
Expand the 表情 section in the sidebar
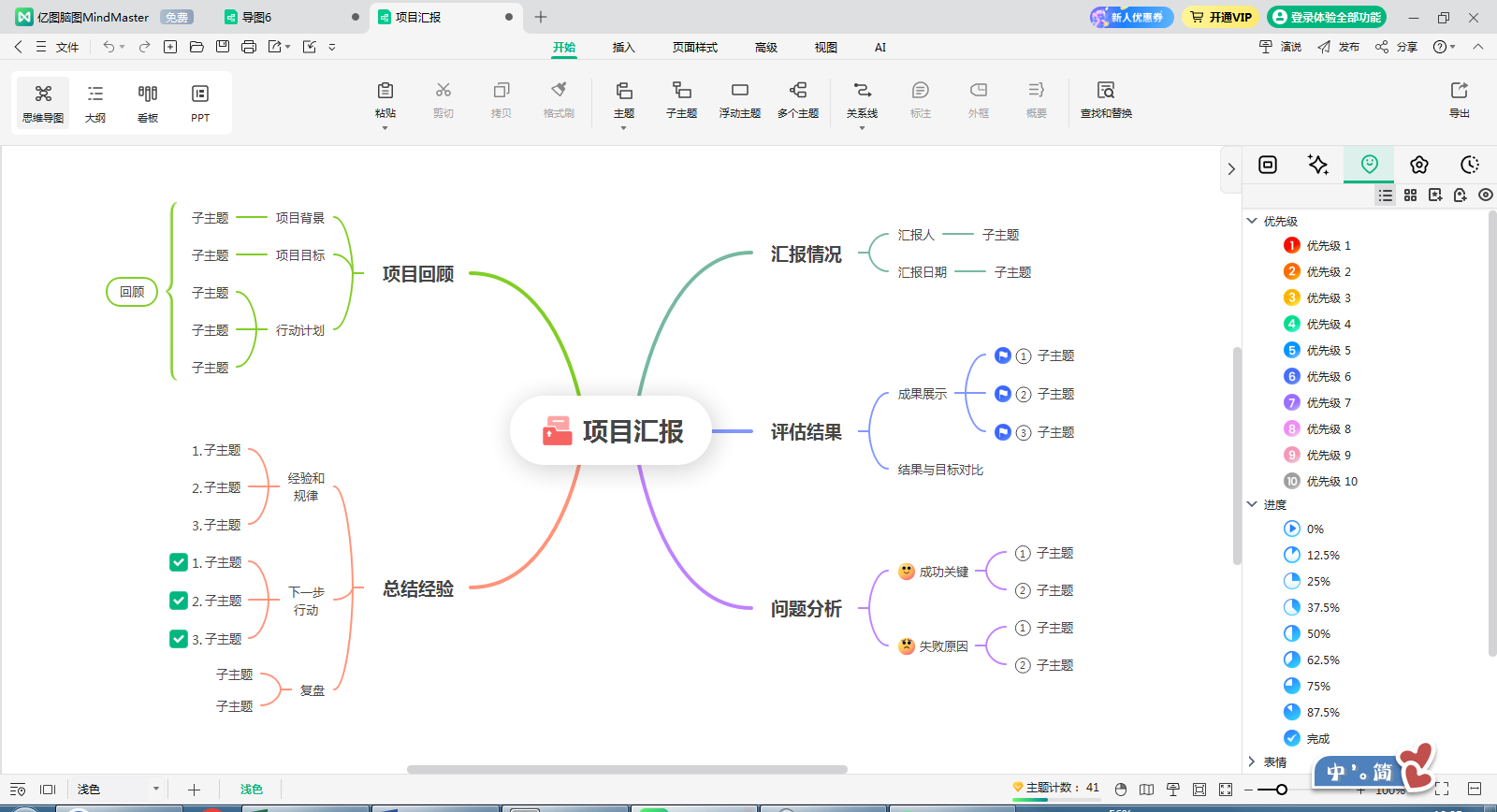[x=1252, y=761]
